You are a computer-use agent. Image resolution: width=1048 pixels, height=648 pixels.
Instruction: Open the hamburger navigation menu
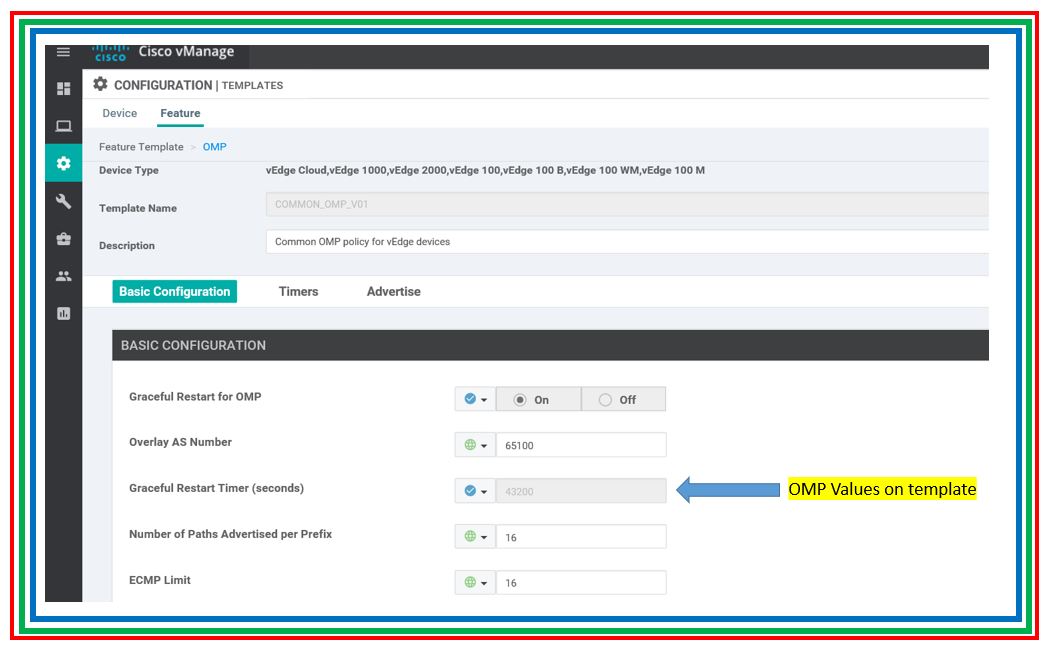pyautogui.click(x=63, y=52)
